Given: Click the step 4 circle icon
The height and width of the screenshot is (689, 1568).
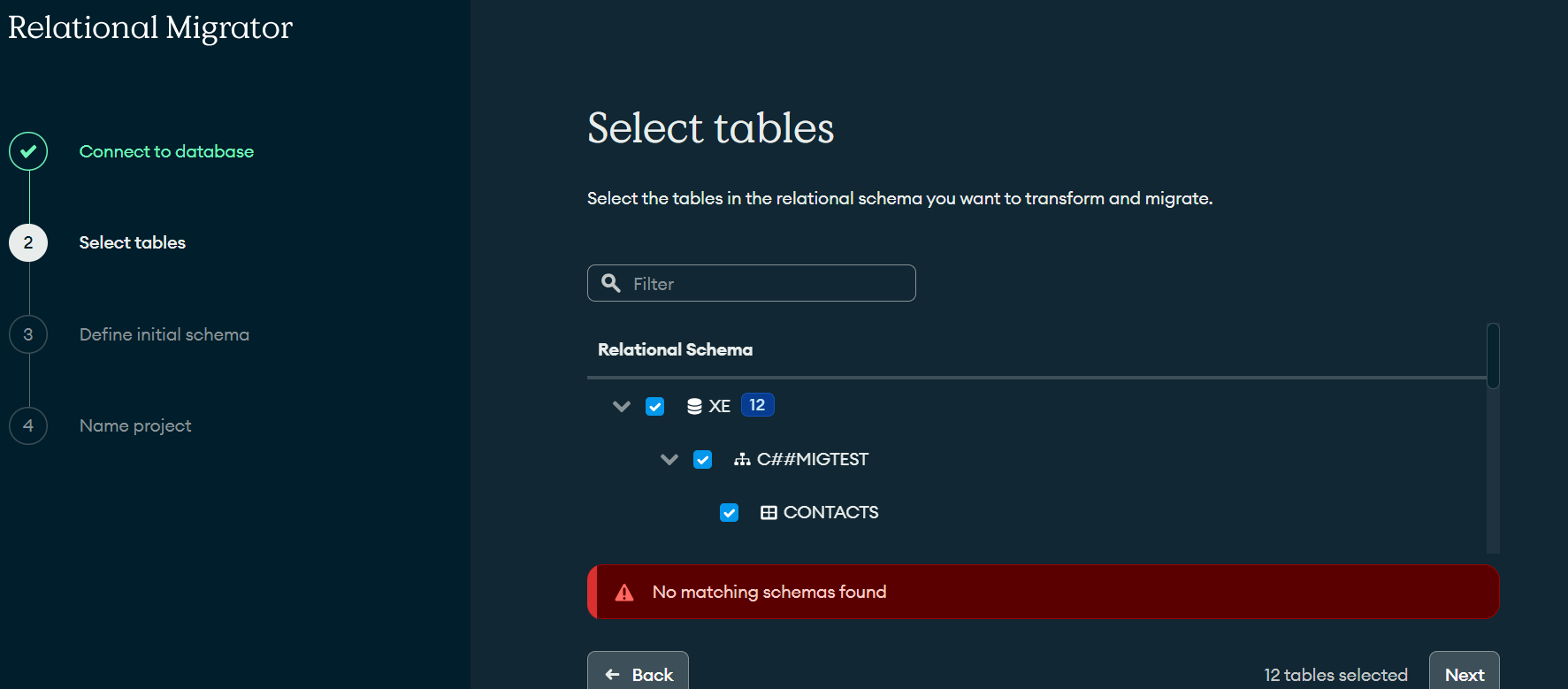Looking at the screenshot, I should click(28, 425).
